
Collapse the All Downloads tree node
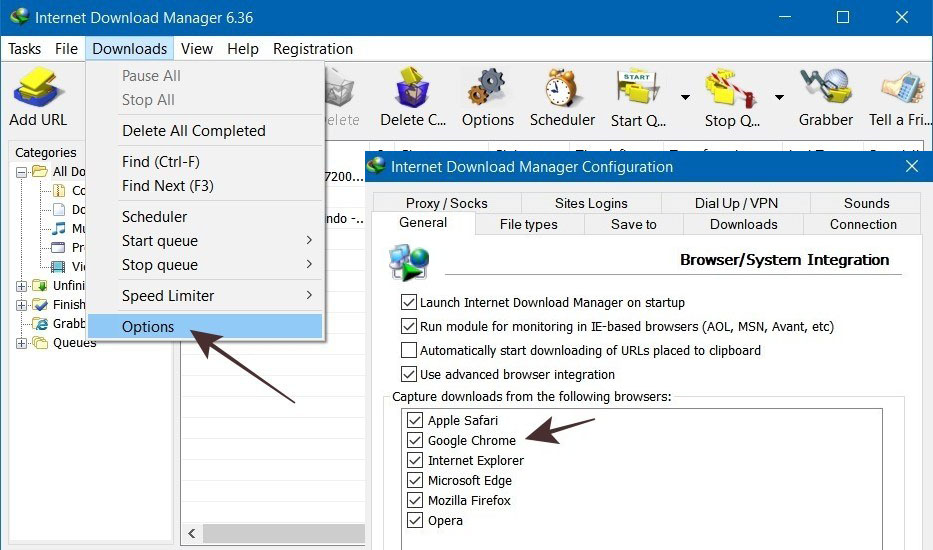[21, 172]
